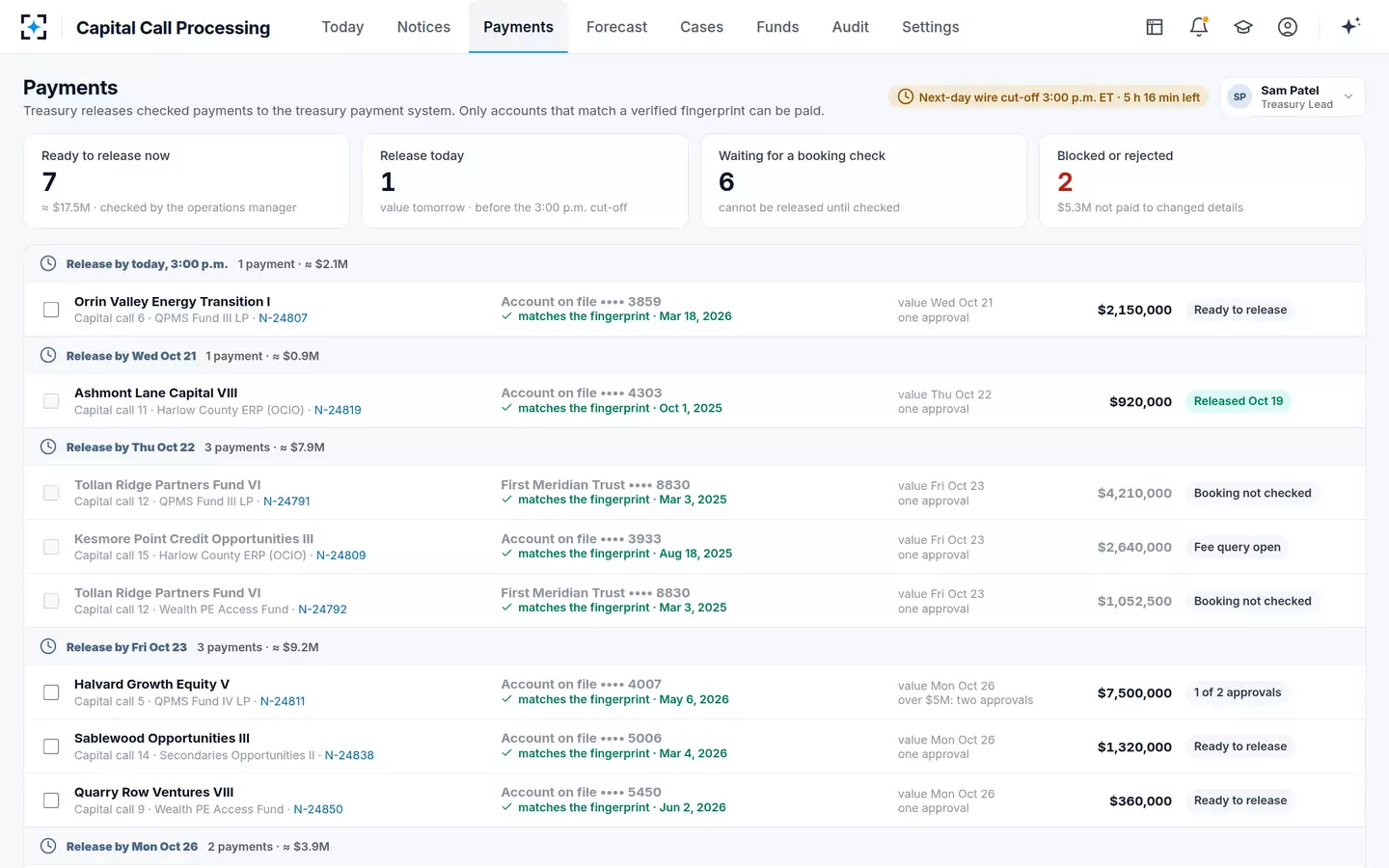Click the clock icon beside Release by Wed Oct 21
Viewport: 1389px width, 868px height.
(x=48, y=355)
